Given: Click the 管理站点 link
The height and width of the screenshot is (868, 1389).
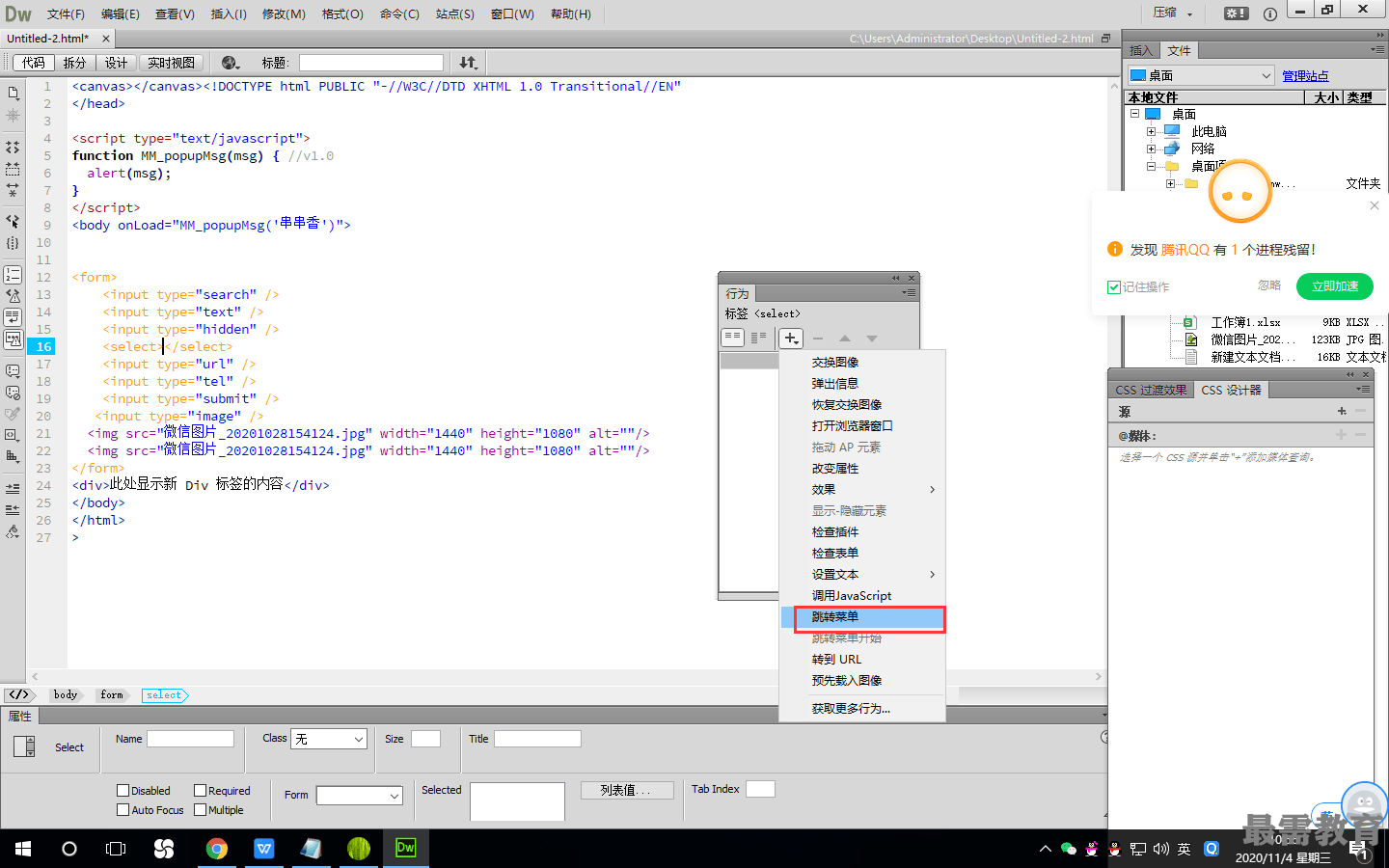Looking at the screenshot, I should point(1305,76).
